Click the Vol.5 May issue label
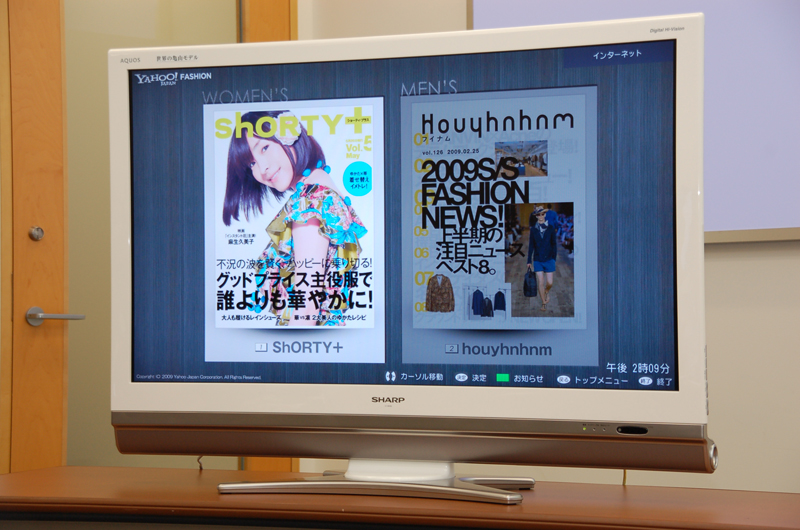 point(359,147)
